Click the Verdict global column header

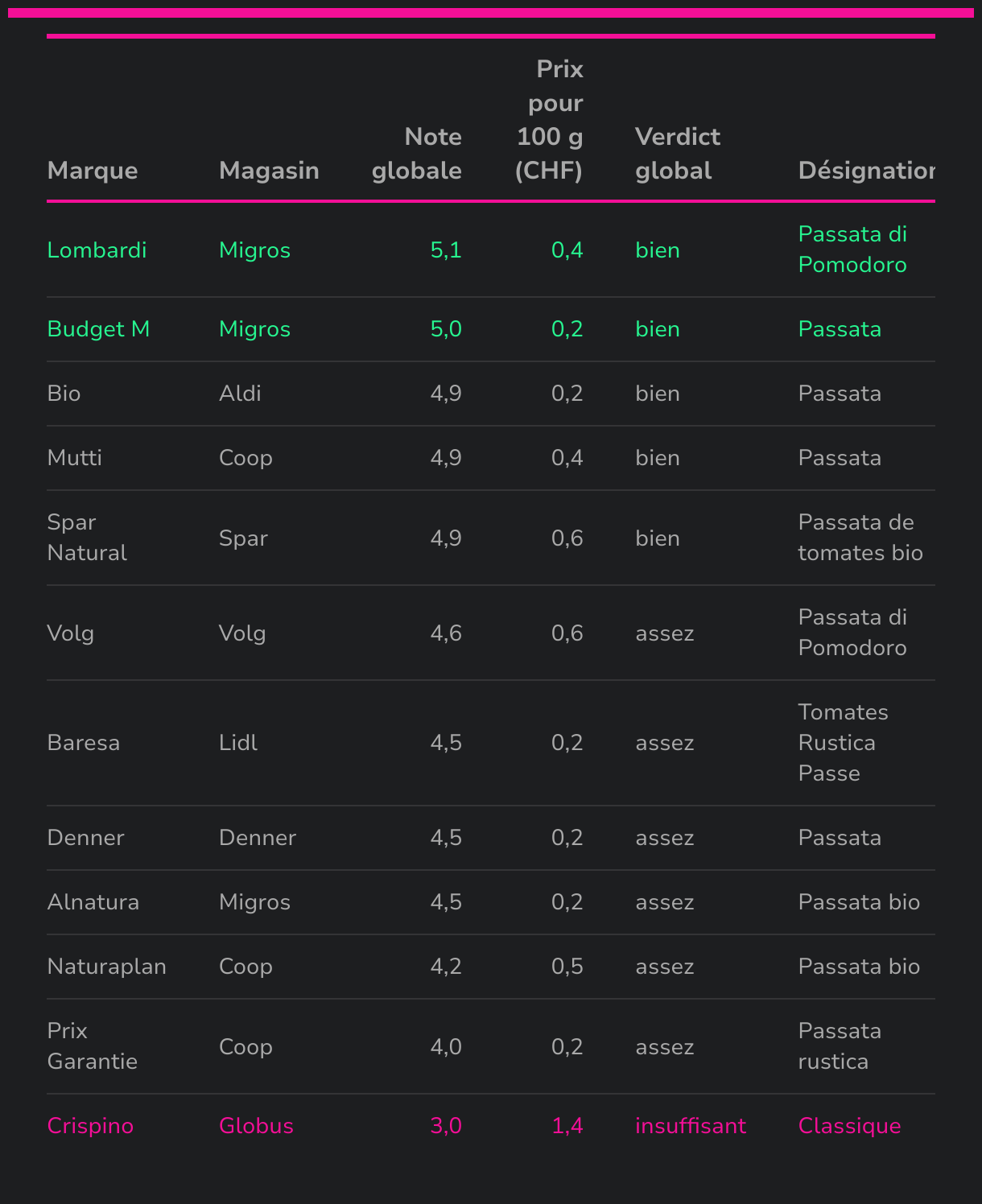678,154
